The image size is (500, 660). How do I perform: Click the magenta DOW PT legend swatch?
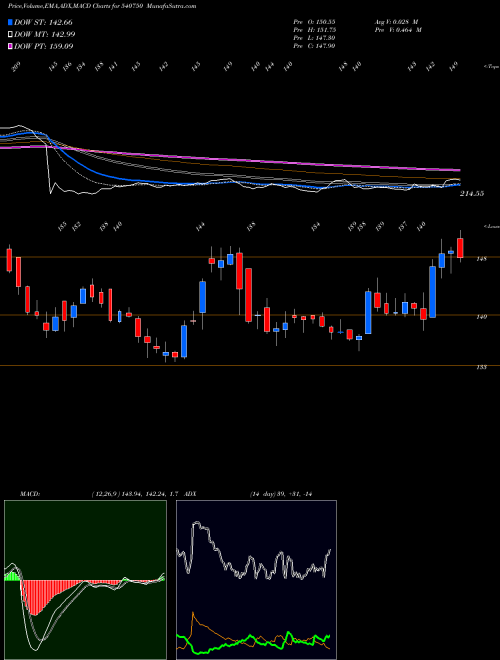click(x=10, y=46)
